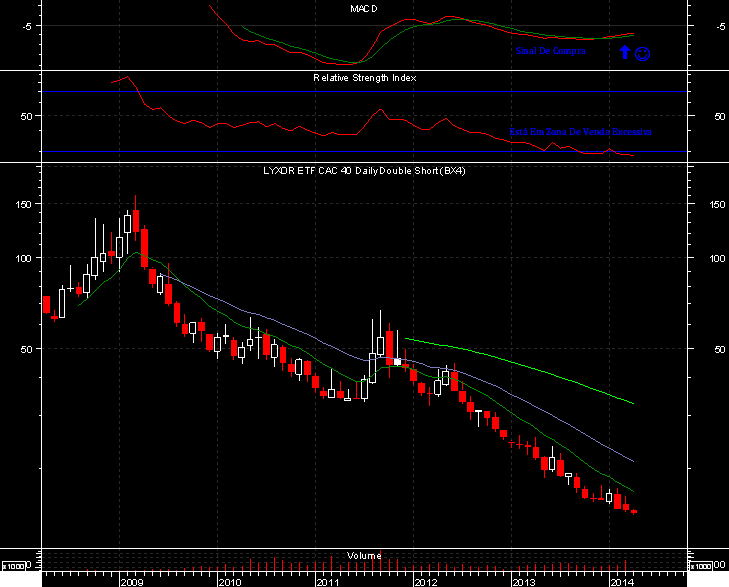Click the x1000 volume scale label at left
Image resolution: width=729 pixels, height=587 pixels.
click(13, 566)
